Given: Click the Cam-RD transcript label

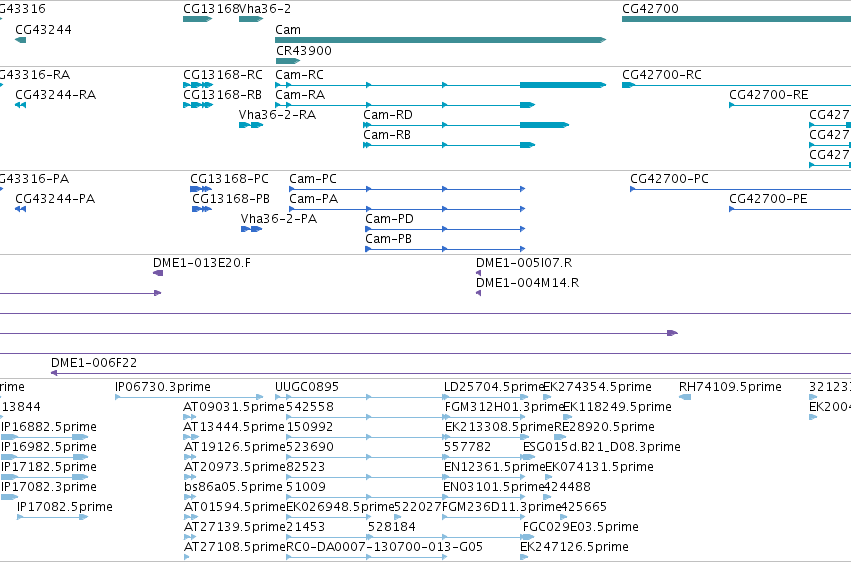Looking at the screenshot, I should 388,115.
